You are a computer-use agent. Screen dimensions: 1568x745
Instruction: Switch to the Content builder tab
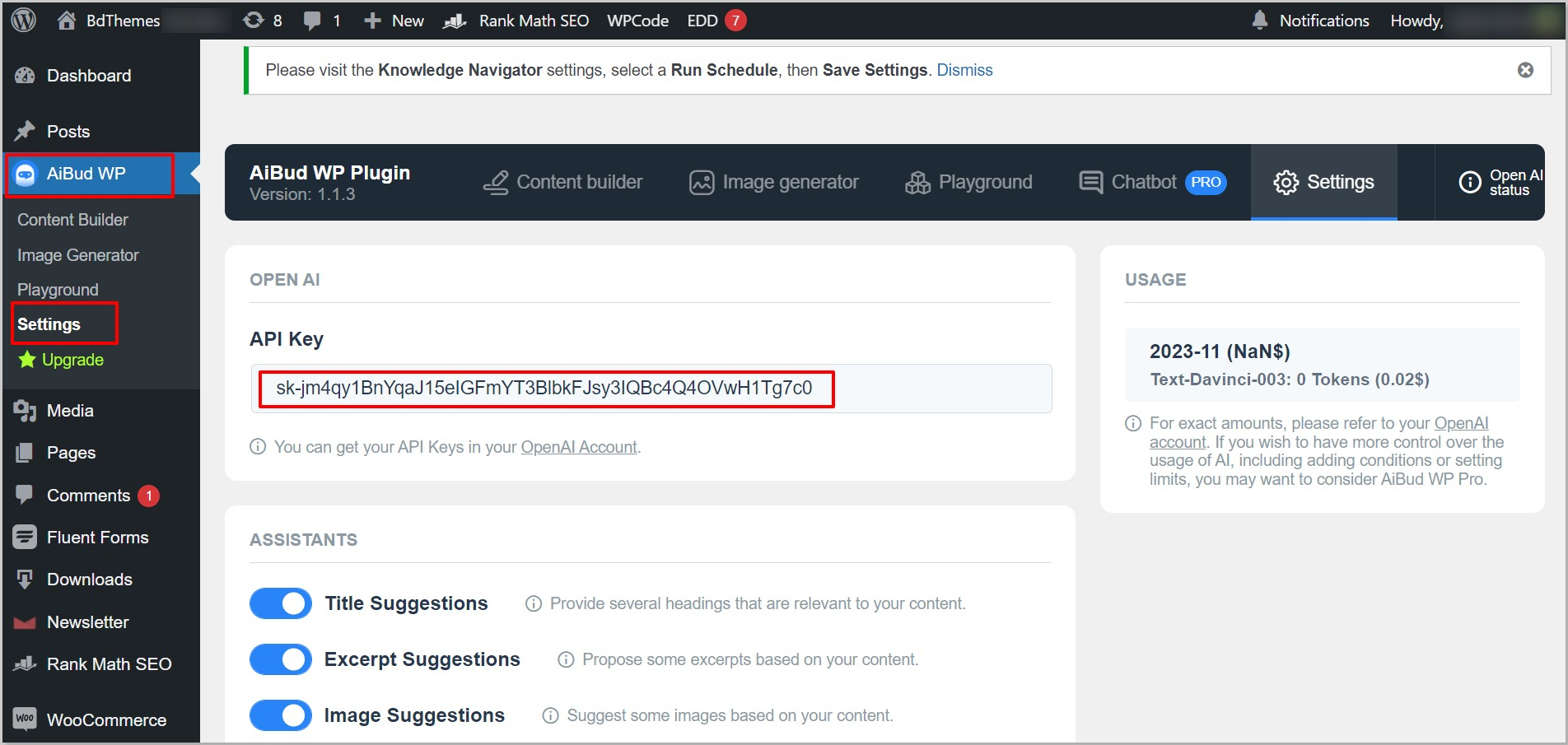click(x=563, y=182)
